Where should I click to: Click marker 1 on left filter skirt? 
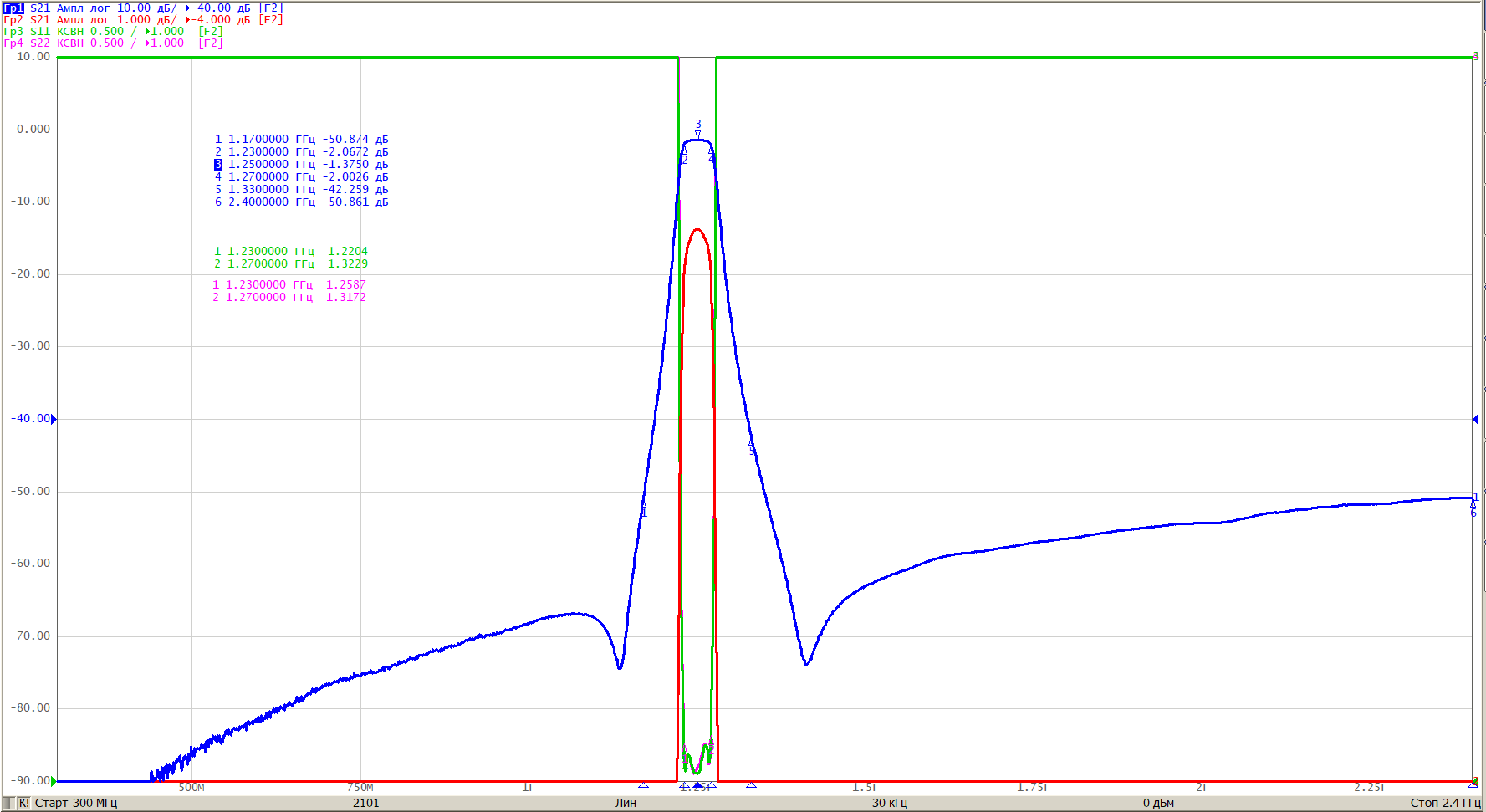point(643,507)
